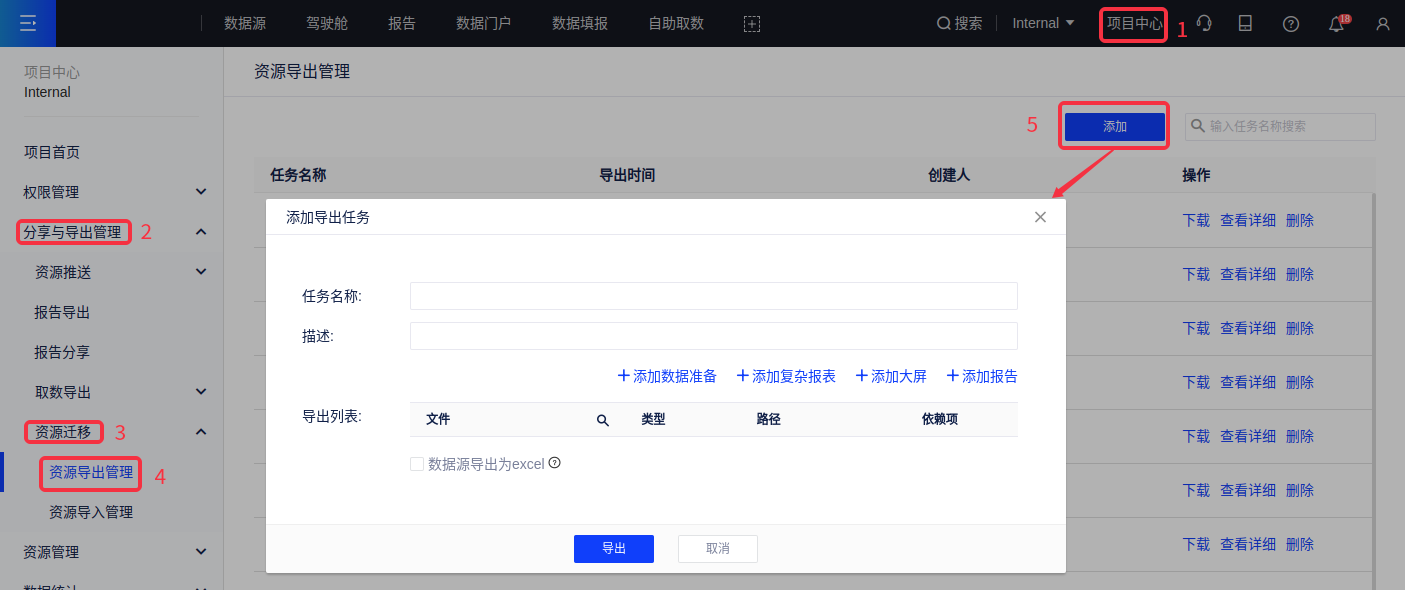Click the hamburger menu icon top-left

pyautogui.click(x=27, y=23)
